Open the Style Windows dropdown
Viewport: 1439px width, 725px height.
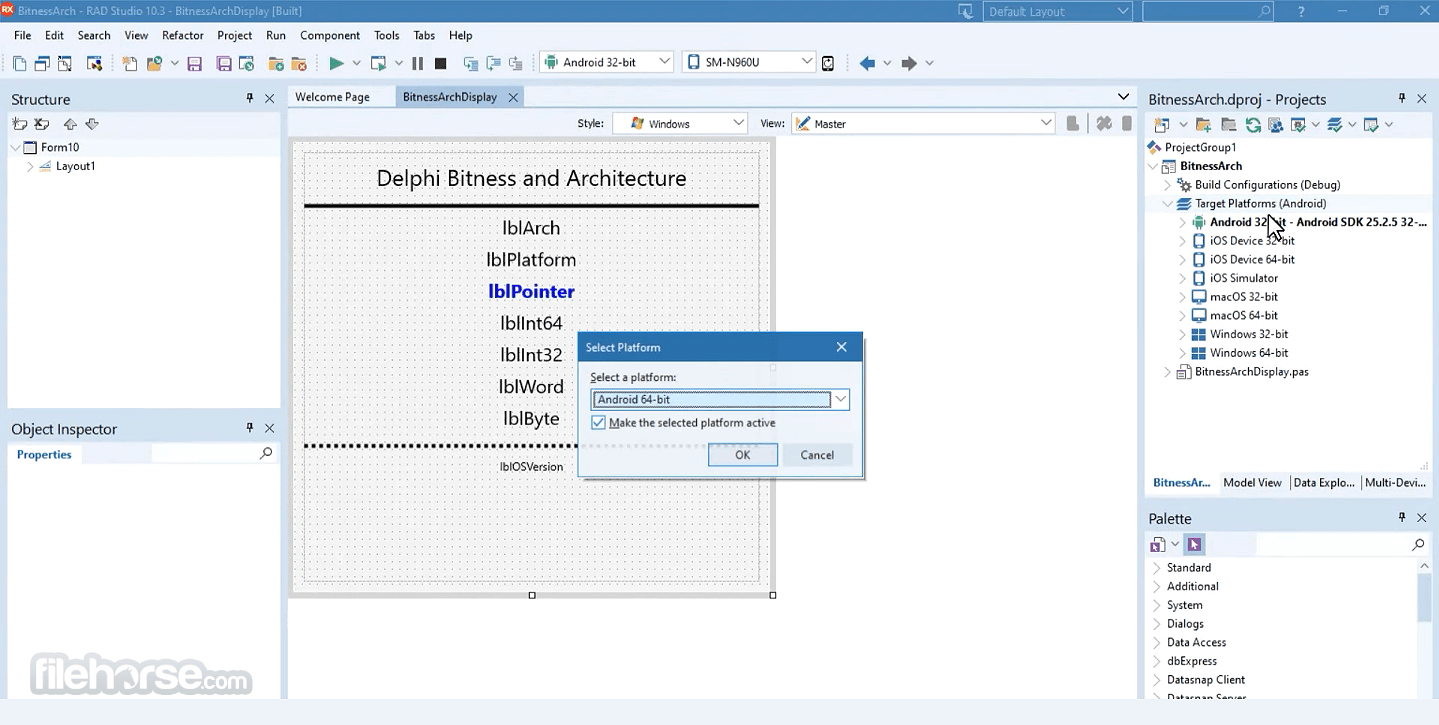pyautogui.click(x=738, y=123)
